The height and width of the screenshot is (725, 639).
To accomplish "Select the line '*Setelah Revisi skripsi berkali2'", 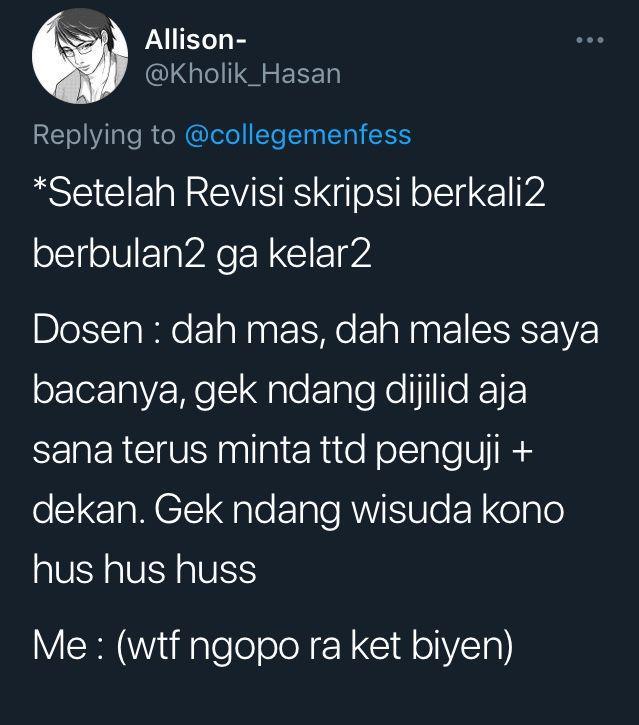I will pos(289,193).
